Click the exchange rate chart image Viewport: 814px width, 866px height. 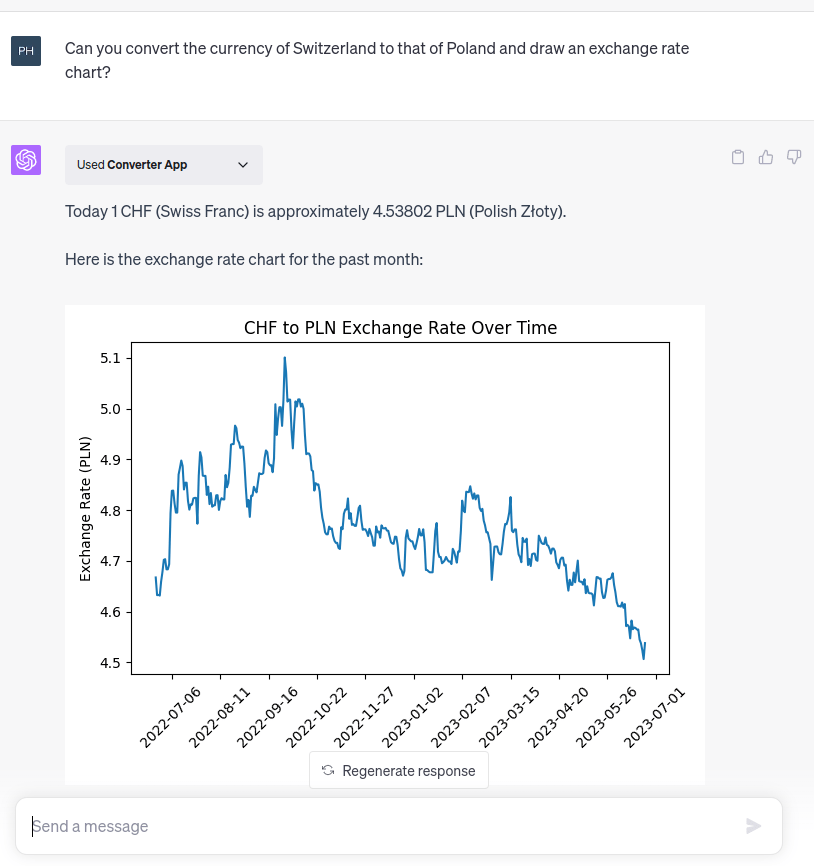[x=400, y=520]
